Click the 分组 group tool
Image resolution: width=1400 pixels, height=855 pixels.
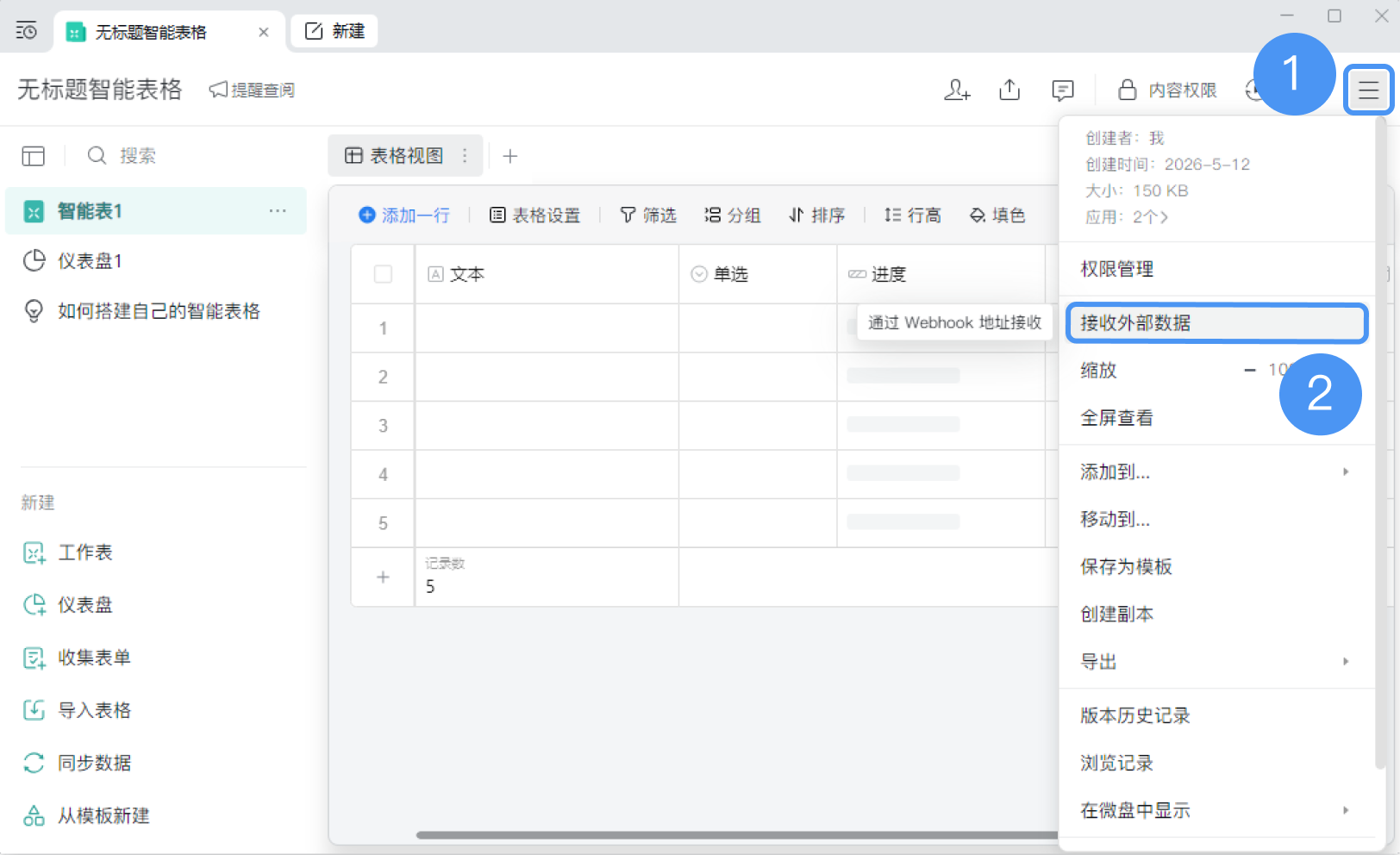[x=733, y=215]
